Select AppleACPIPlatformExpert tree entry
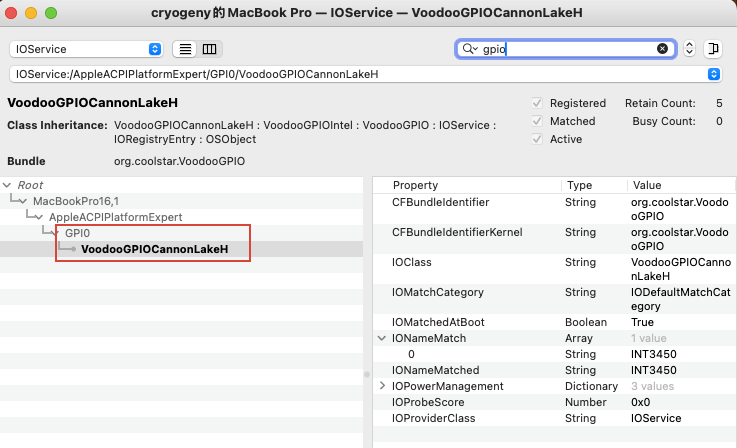 pyautogui.click(x=116, y=217)
